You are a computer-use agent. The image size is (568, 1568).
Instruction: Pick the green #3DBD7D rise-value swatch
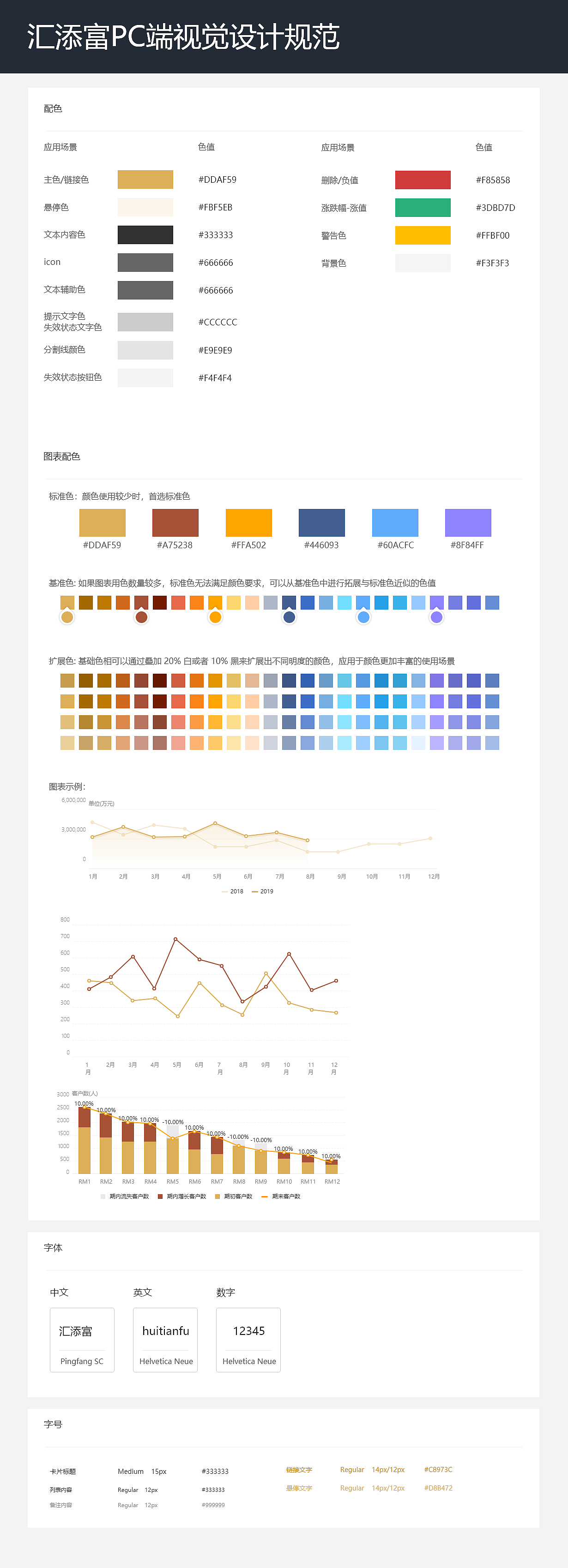point(423,208)
